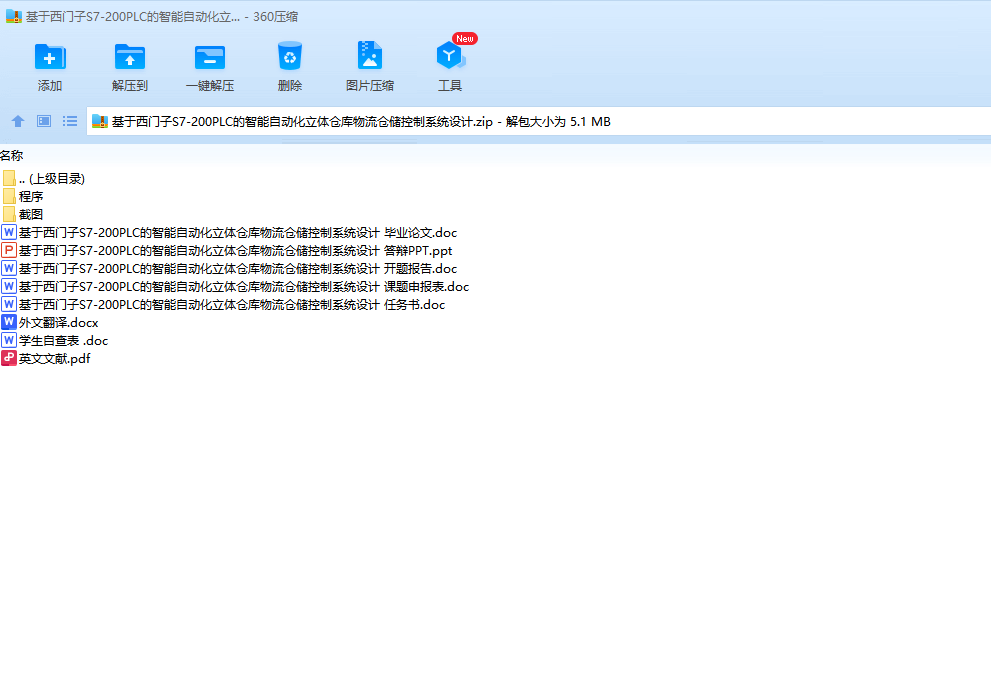Click the PDF icon of 英文文献.pdf

tap(9, 359)
